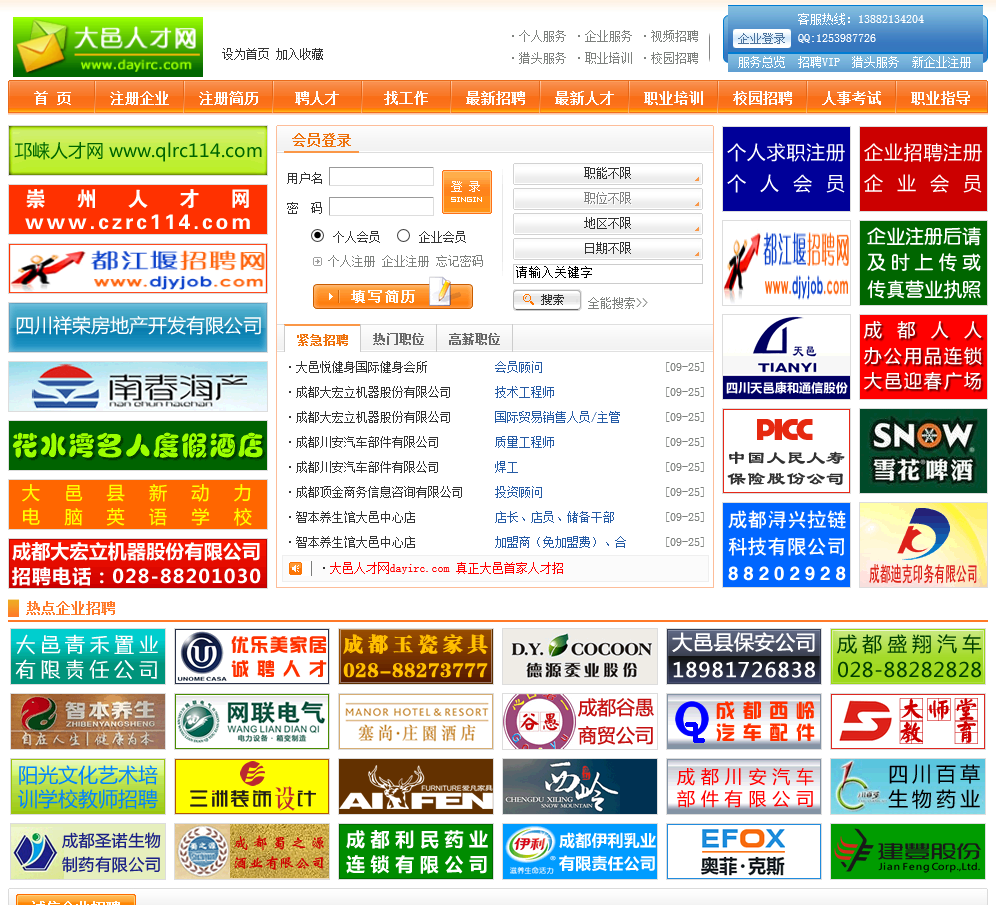Click the orange 登录 SINGIN button
The height and width of the screenshot is (905, 996).
coord(467,192)
